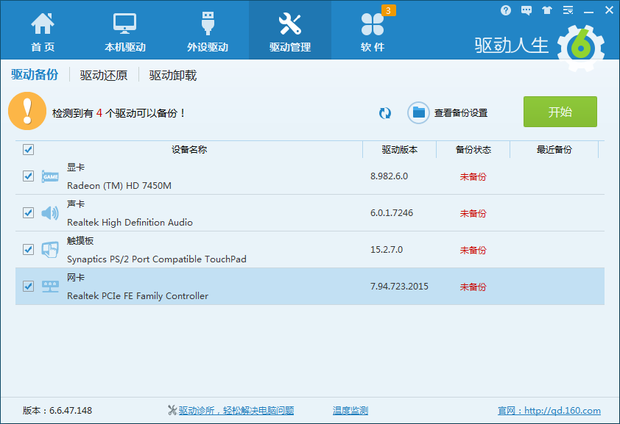The height and width of the screenshot is (424, 620).
Task: Click the touchpad device icon
Action: pos(50,250)
